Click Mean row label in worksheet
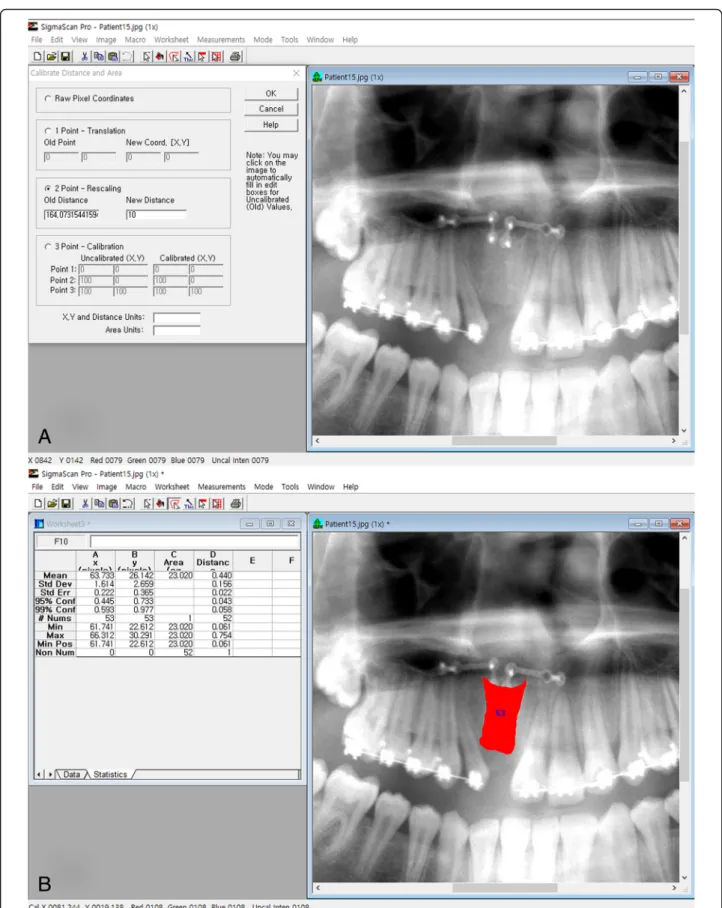722x908 pixels. (55, 576)
